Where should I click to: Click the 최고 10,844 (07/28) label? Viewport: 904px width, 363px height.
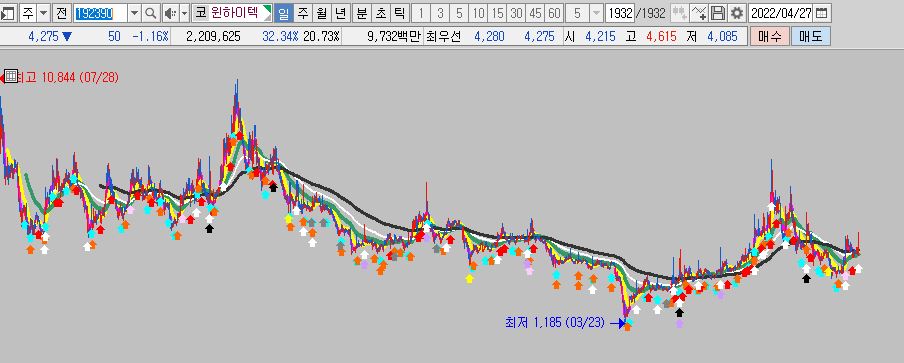pos(68,77)
